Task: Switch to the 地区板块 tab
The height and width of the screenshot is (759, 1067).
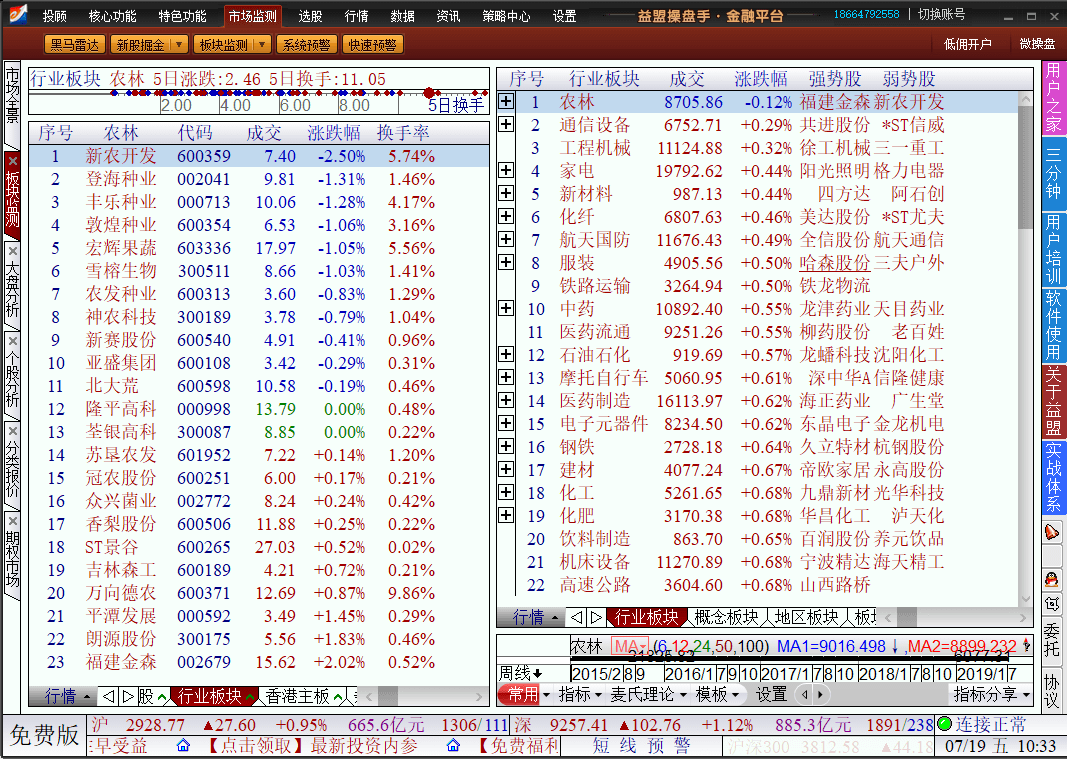Action: point(806,617)
